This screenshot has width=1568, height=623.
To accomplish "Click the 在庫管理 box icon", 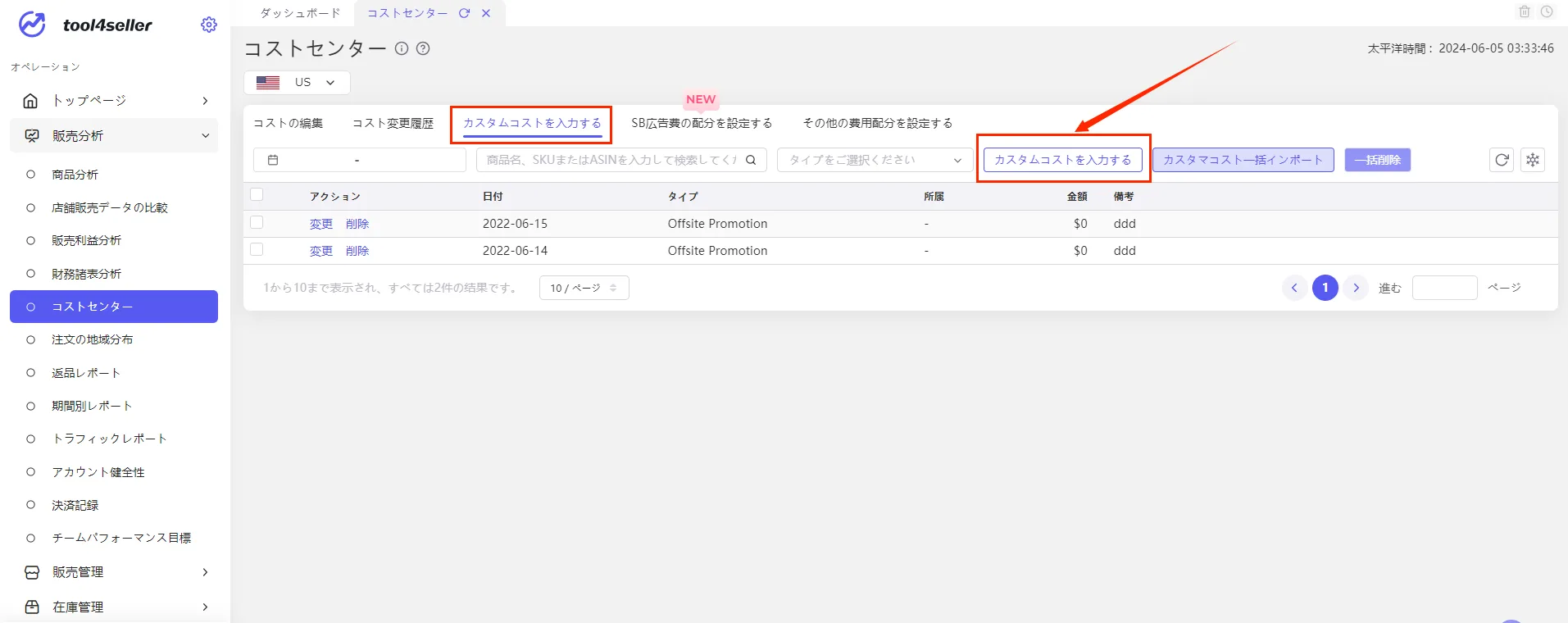I will pyautogui.click(x=32, y=607).
